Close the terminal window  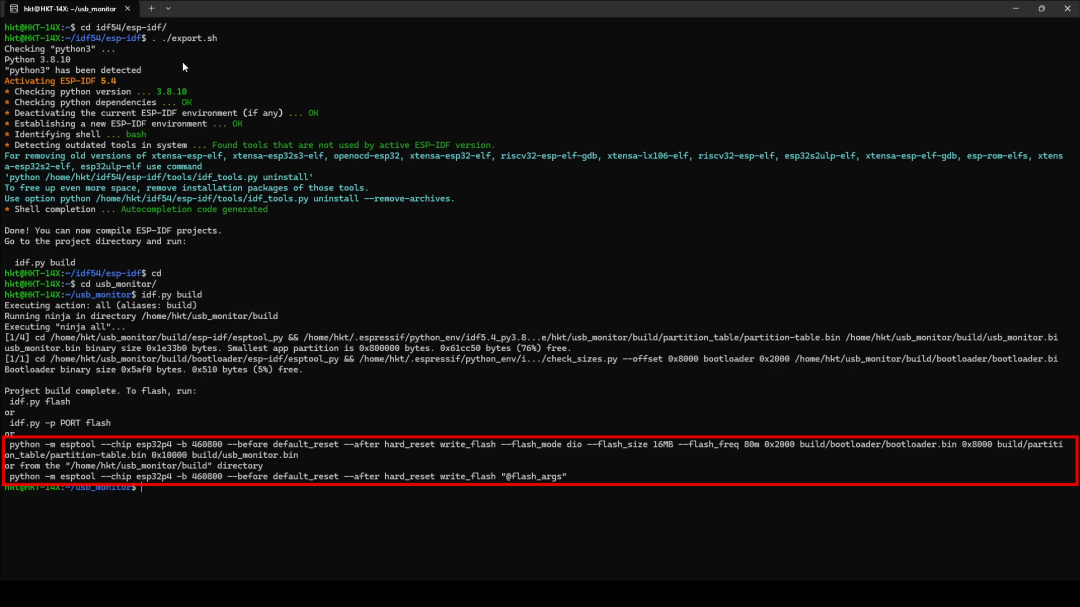[x=1068, y=8]
